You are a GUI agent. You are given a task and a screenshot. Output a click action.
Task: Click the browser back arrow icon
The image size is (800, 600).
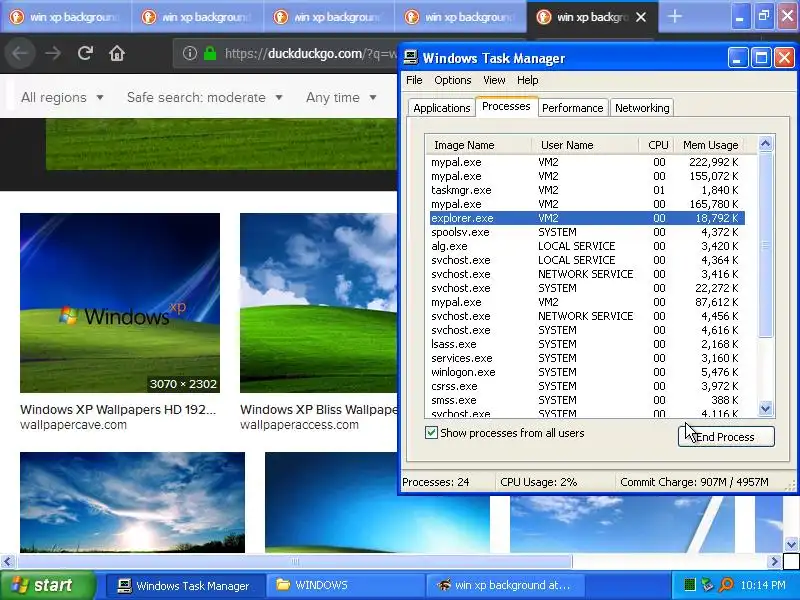20,53
